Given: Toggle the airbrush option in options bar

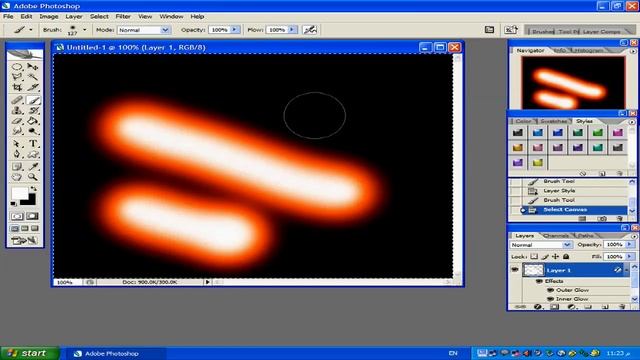Looking at the screenshot, I should (x=310, y=30).
